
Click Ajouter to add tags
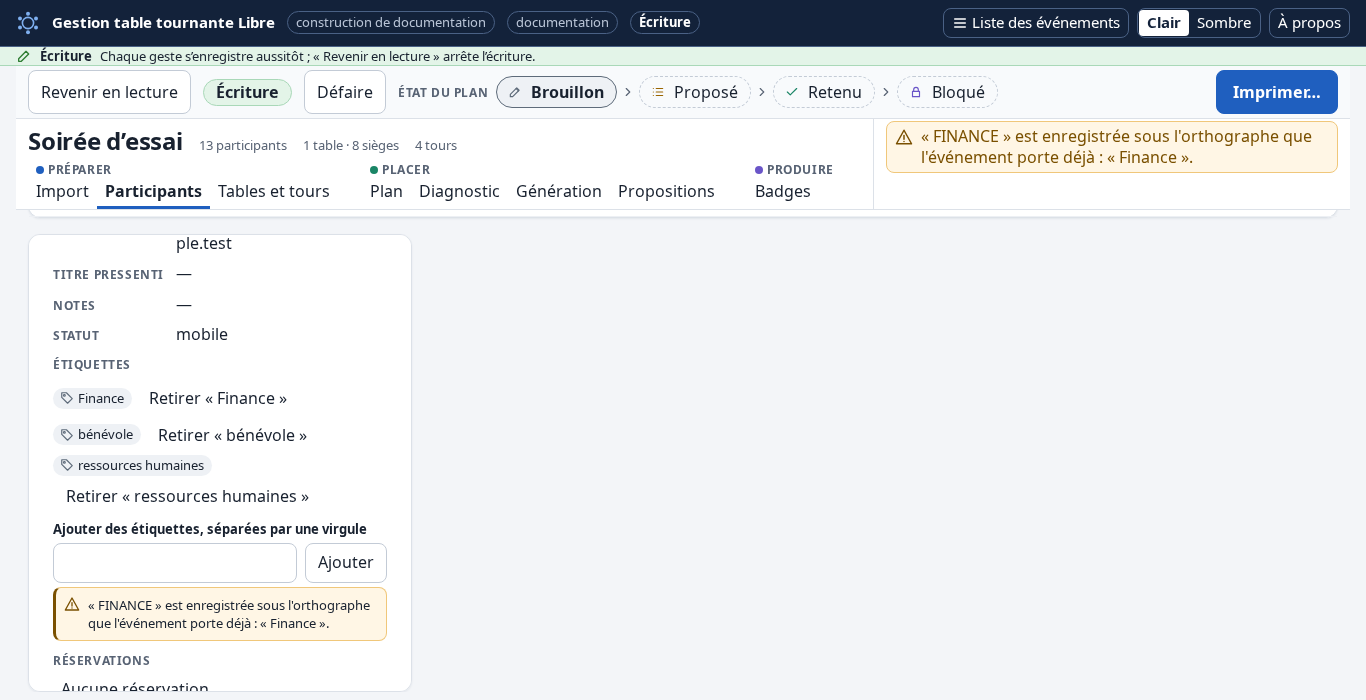coord(346,563)
